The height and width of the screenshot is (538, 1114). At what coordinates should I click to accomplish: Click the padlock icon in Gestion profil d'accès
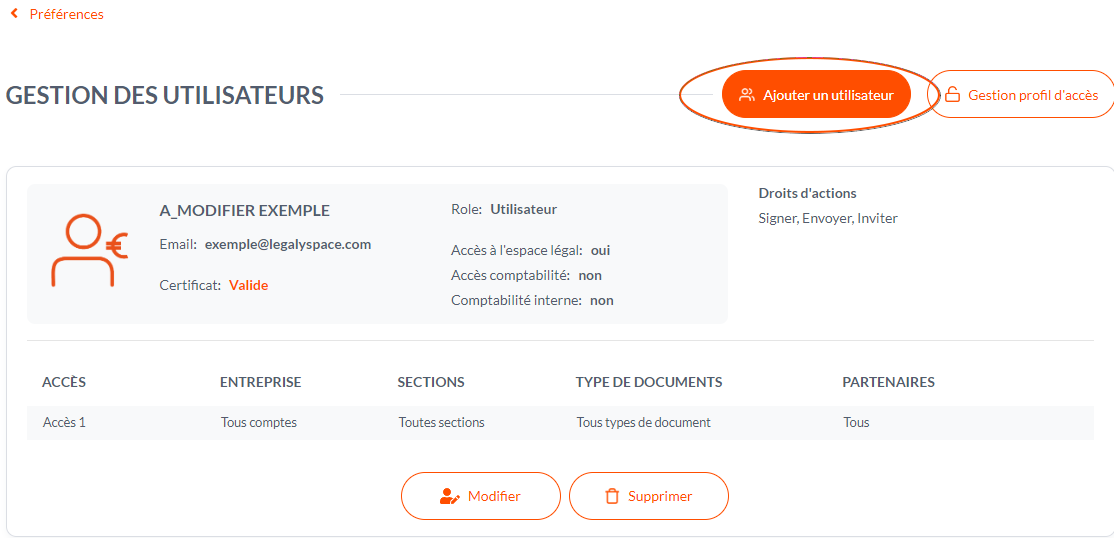tap(951, 95)
